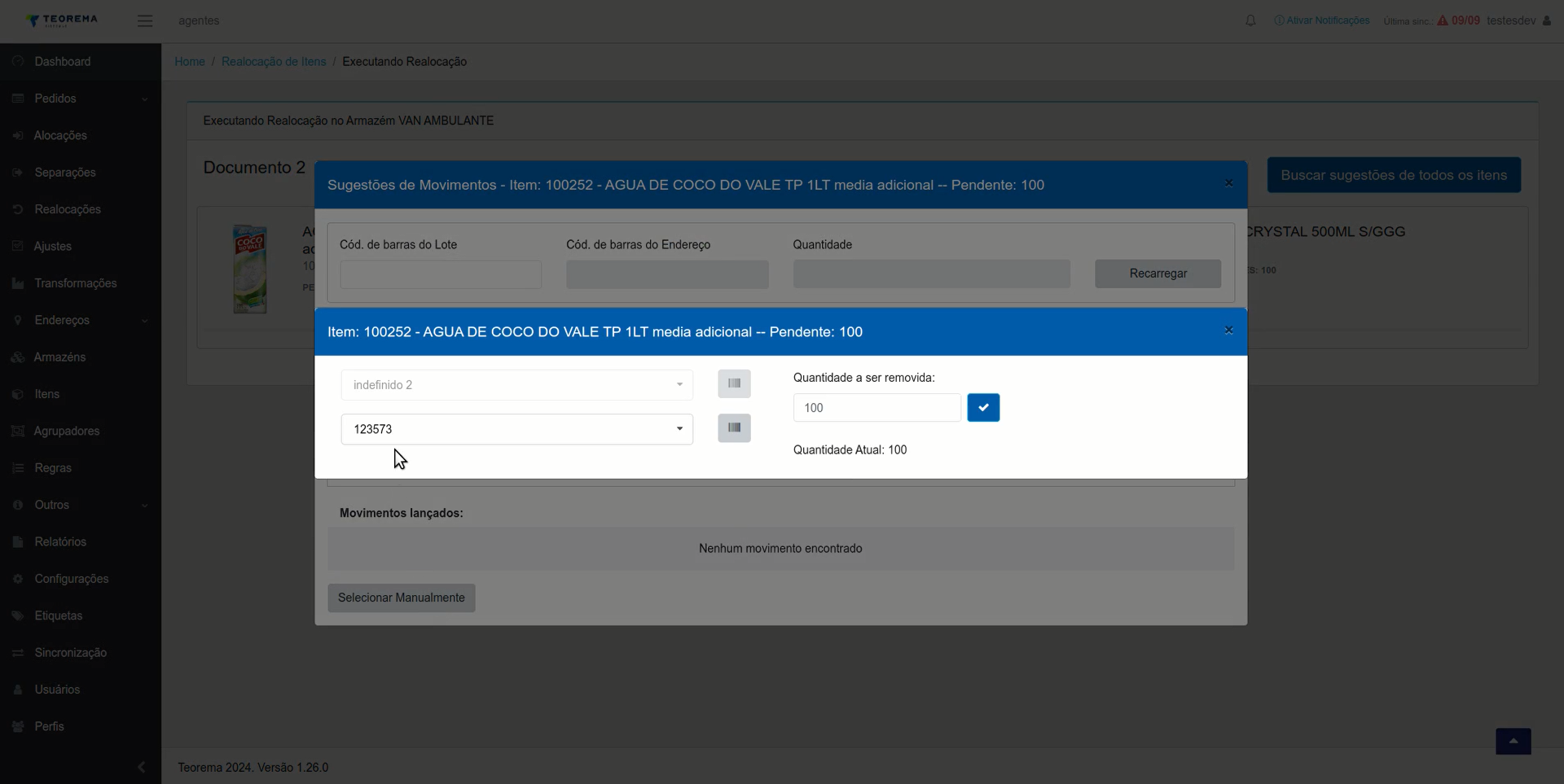Click the Dashboard menu label
Image resolution: width=1564 pixels, height=784 pixels.
coord(63,61)
